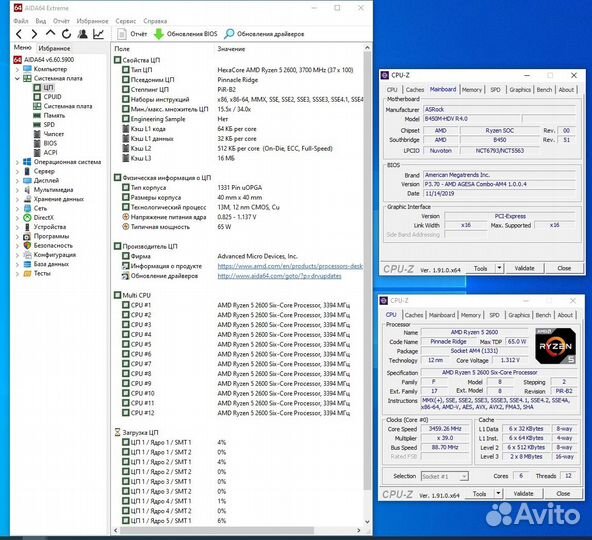
Task: Expand the Сервер tree node
Action: point(17,171)
